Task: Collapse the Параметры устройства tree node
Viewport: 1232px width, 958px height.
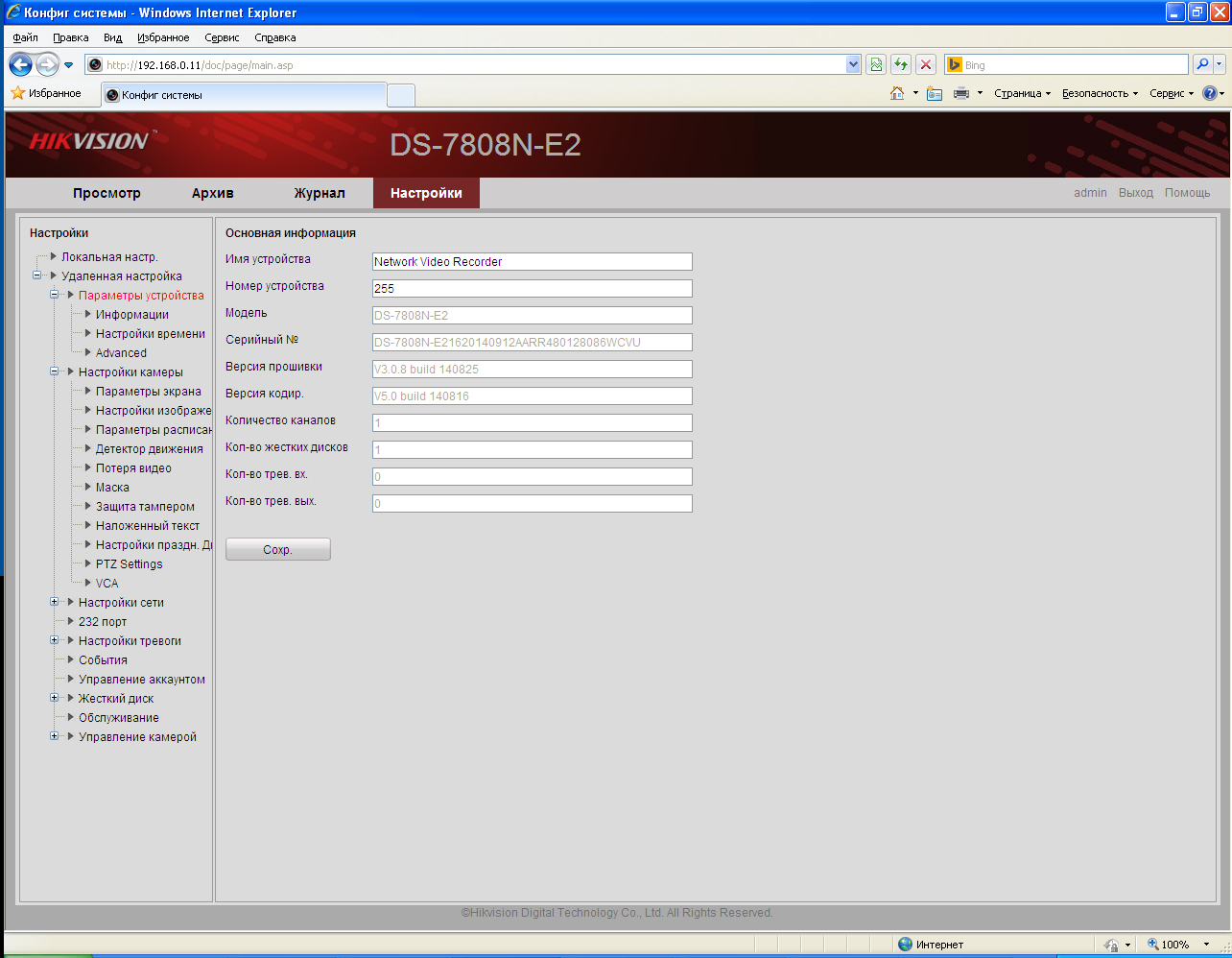Action: (x=55, y=295)
